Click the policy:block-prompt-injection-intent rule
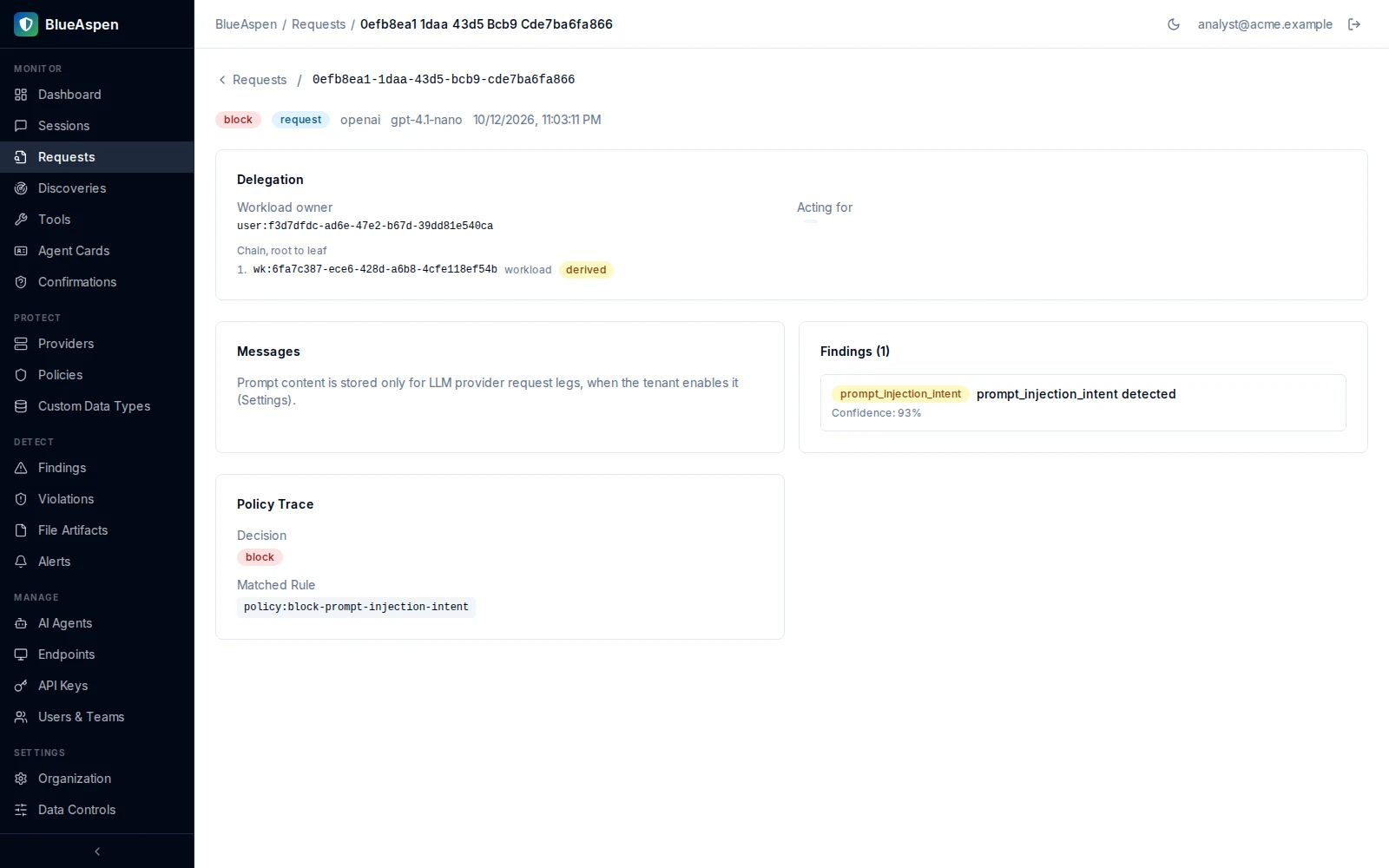 pos(356,608)
